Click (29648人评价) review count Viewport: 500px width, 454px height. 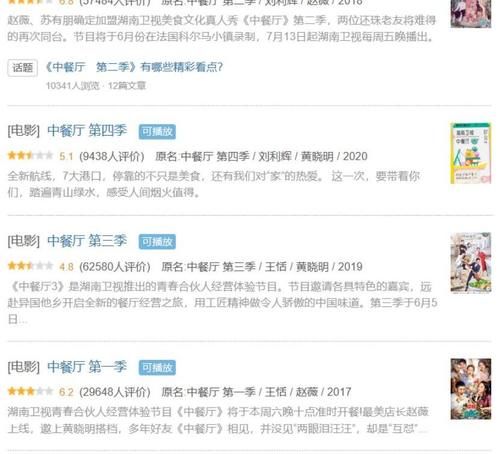115,392
